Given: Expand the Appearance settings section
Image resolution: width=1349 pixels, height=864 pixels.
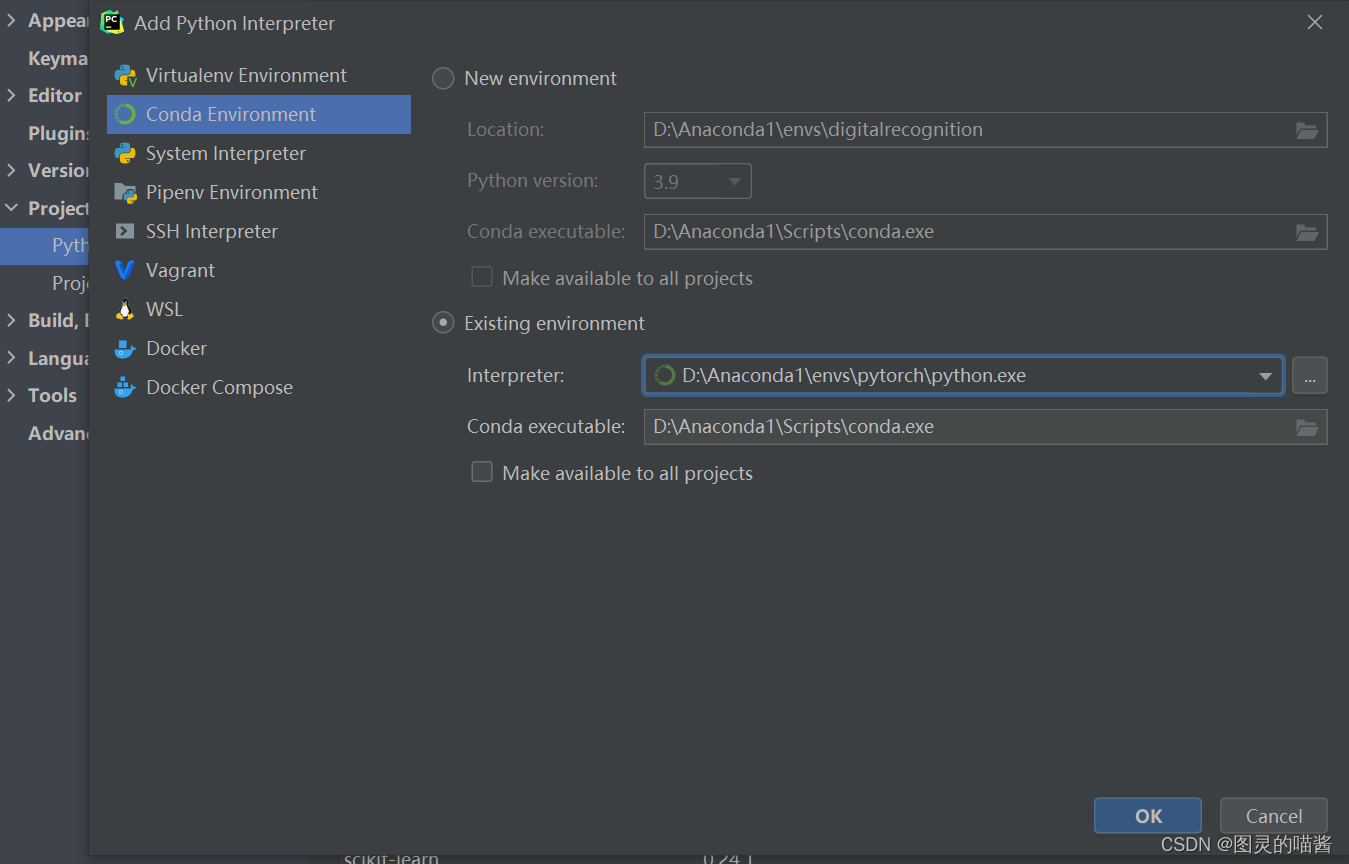Looking at the screenshot, I should point(11,20).
